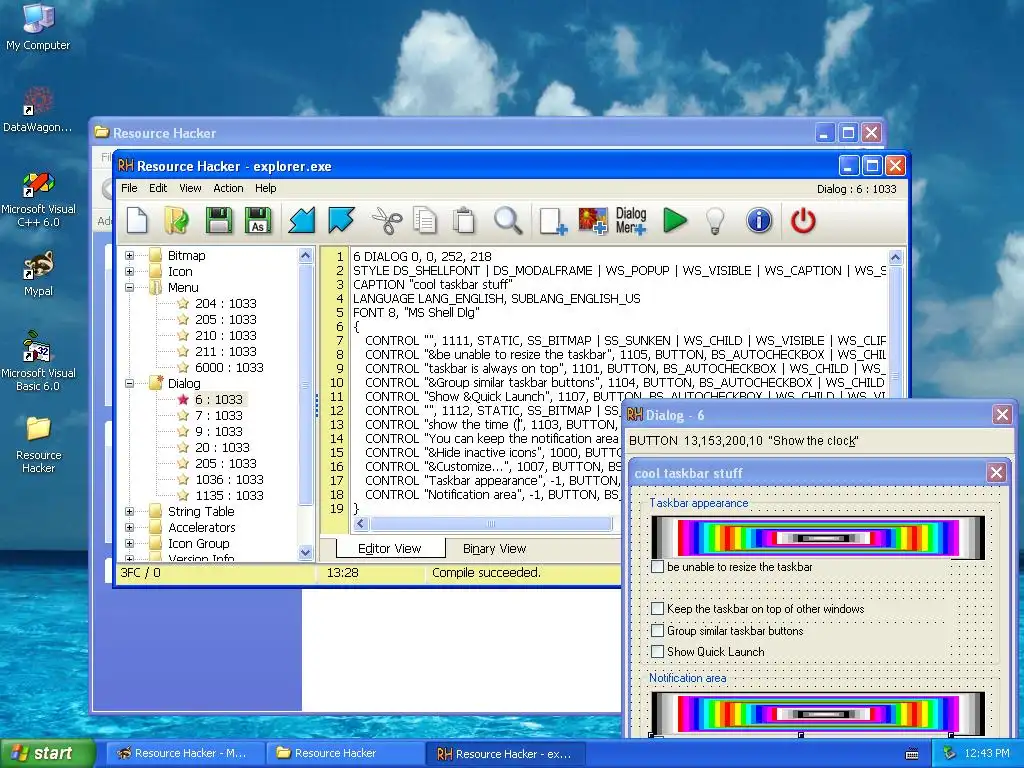The height and width of the screenshot is (768, 1024).
Task: Click the Export resource arrow pointing up-left
Action: 342,220
